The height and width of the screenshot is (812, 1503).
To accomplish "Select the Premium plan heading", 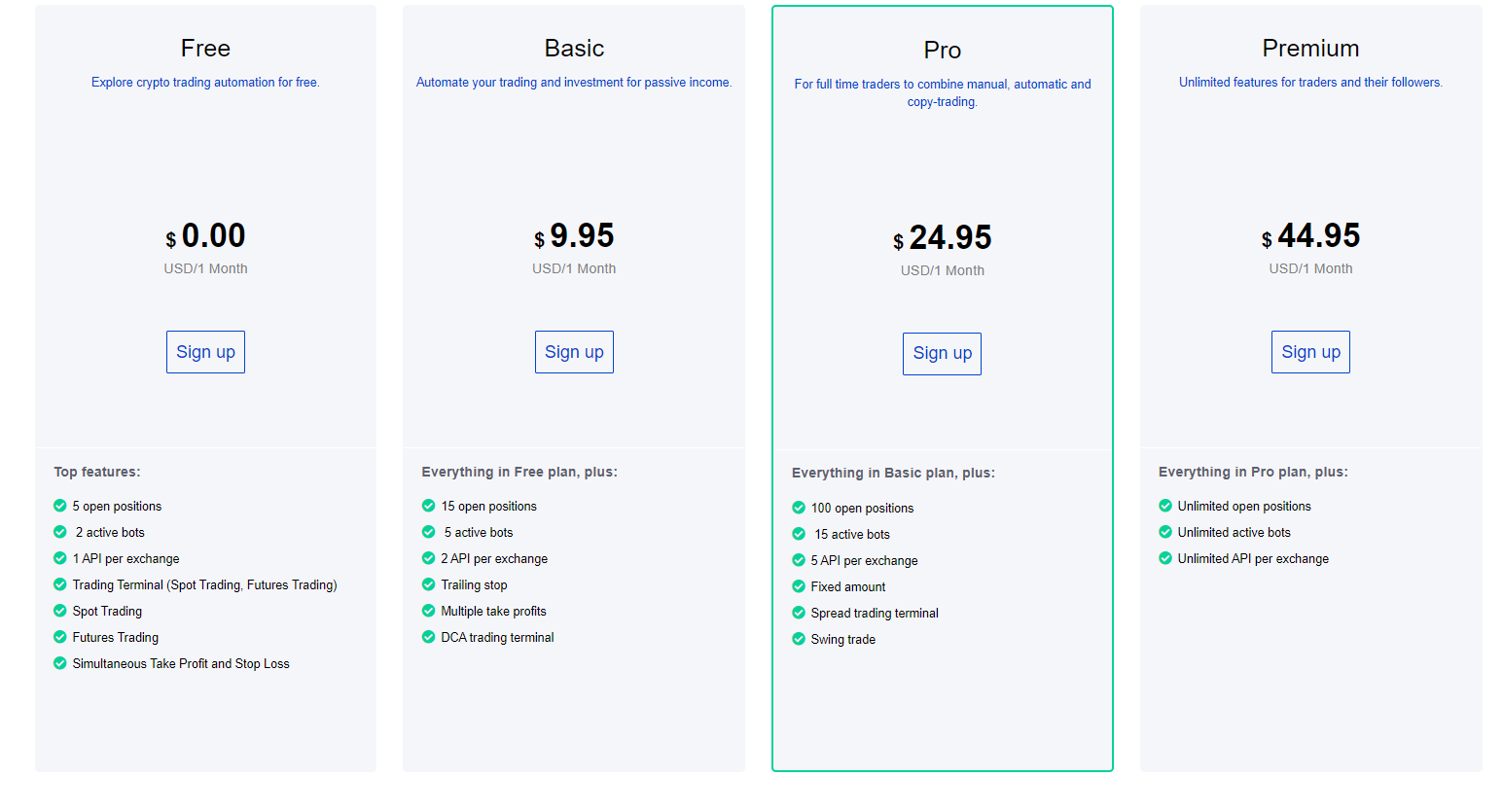I will coord(1310,49).
